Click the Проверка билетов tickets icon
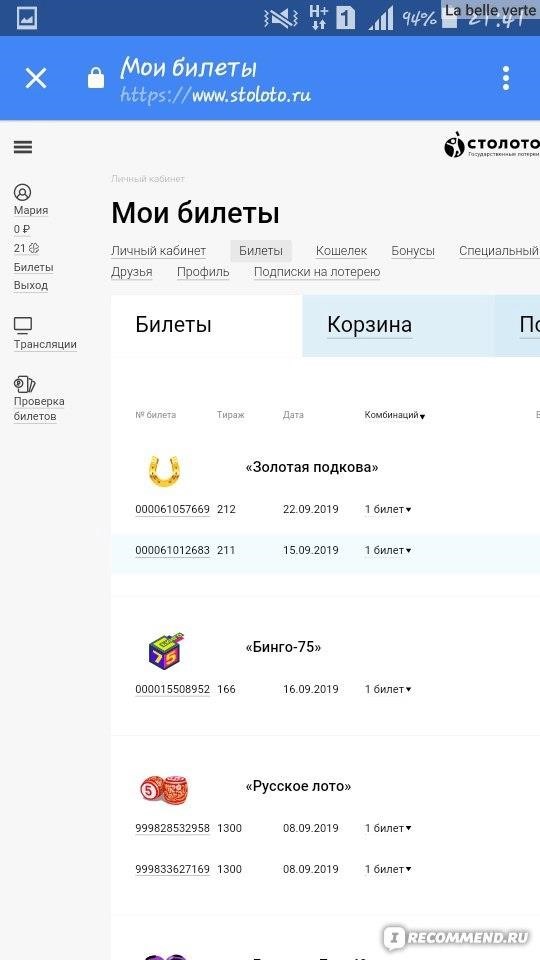 click(x=24, y=384)
